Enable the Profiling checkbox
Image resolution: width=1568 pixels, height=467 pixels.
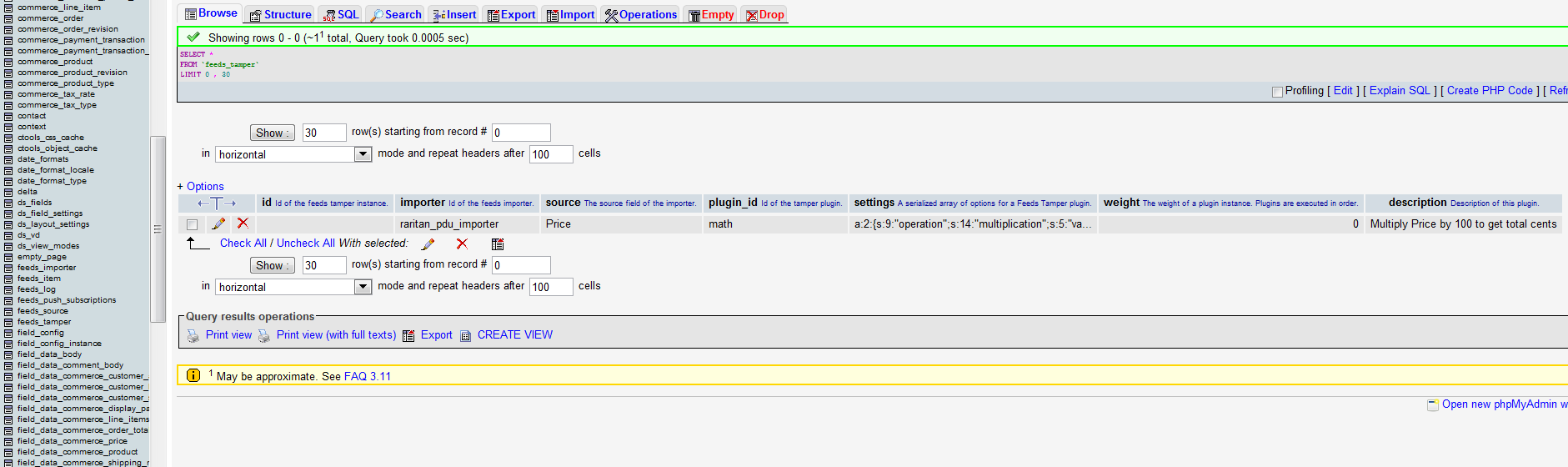(1277, 92)
